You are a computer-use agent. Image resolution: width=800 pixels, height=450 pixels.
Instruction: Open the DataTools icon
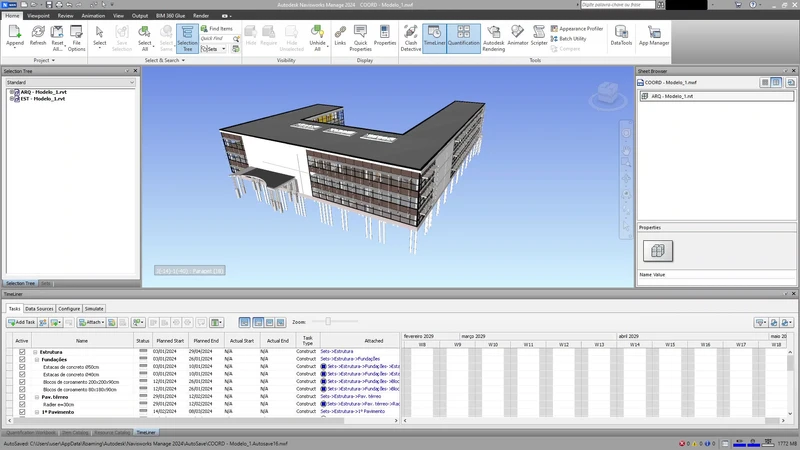click(621, 37)
